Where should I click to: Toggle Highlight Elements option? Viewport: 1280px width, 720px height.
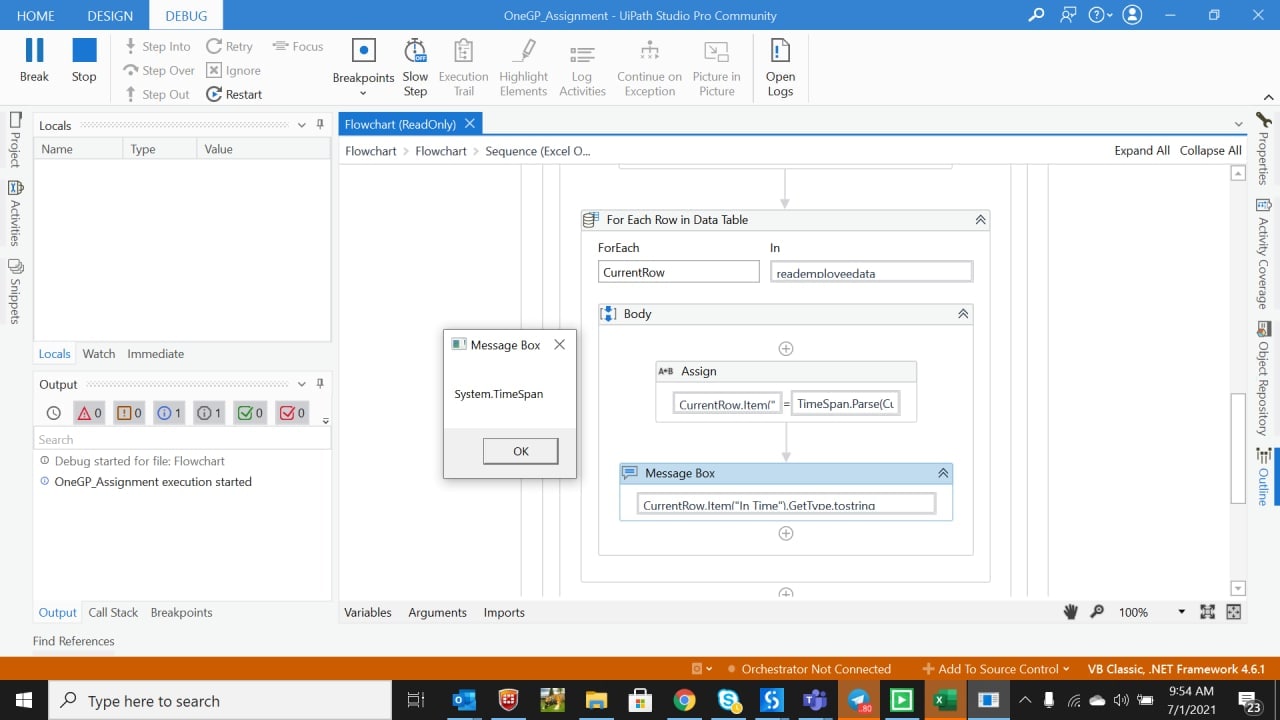click(524, 68)
